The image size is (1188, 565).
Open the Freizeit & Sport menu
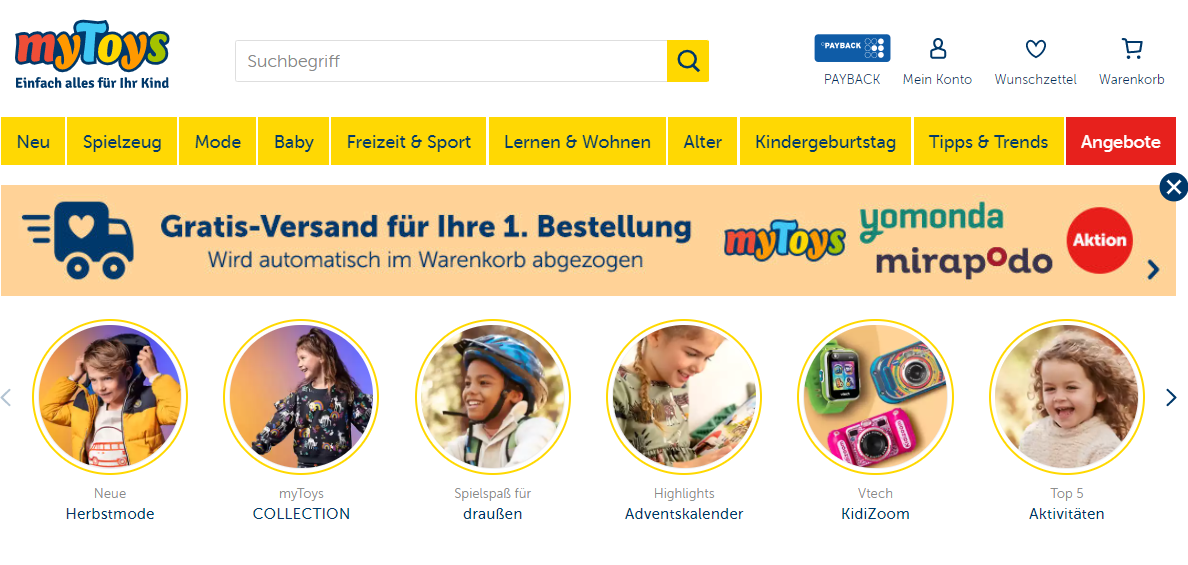pos(409,141)
